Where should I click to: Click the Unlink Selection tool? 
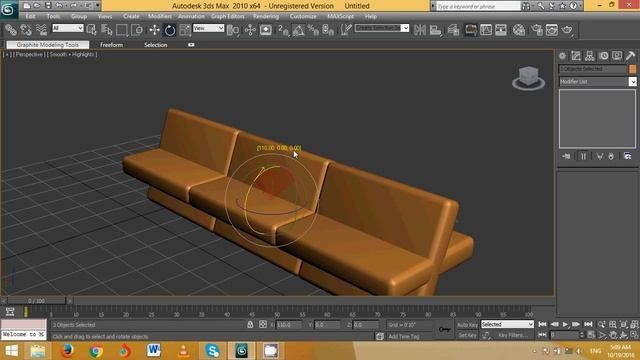coord(26,30)
